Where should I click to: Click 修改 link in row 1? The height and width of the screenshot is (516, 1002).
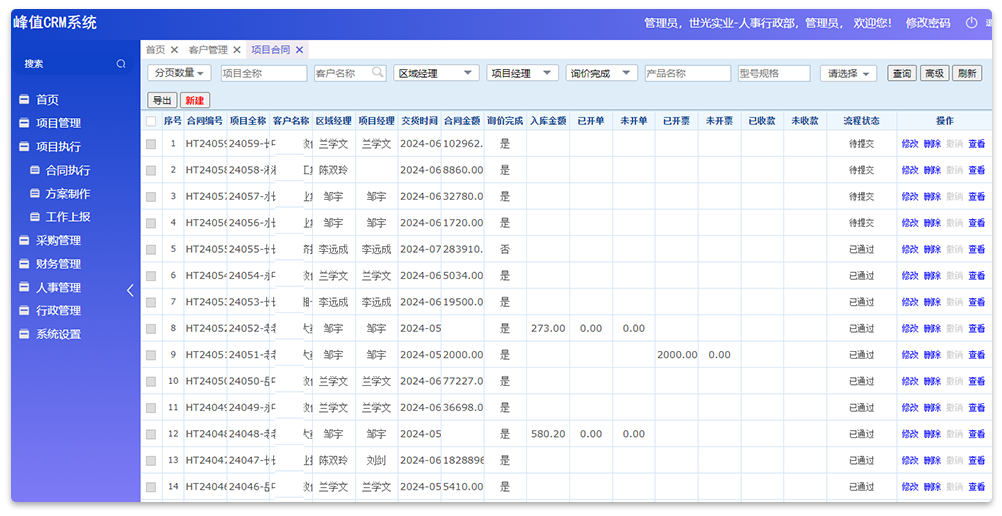[910, 144]
